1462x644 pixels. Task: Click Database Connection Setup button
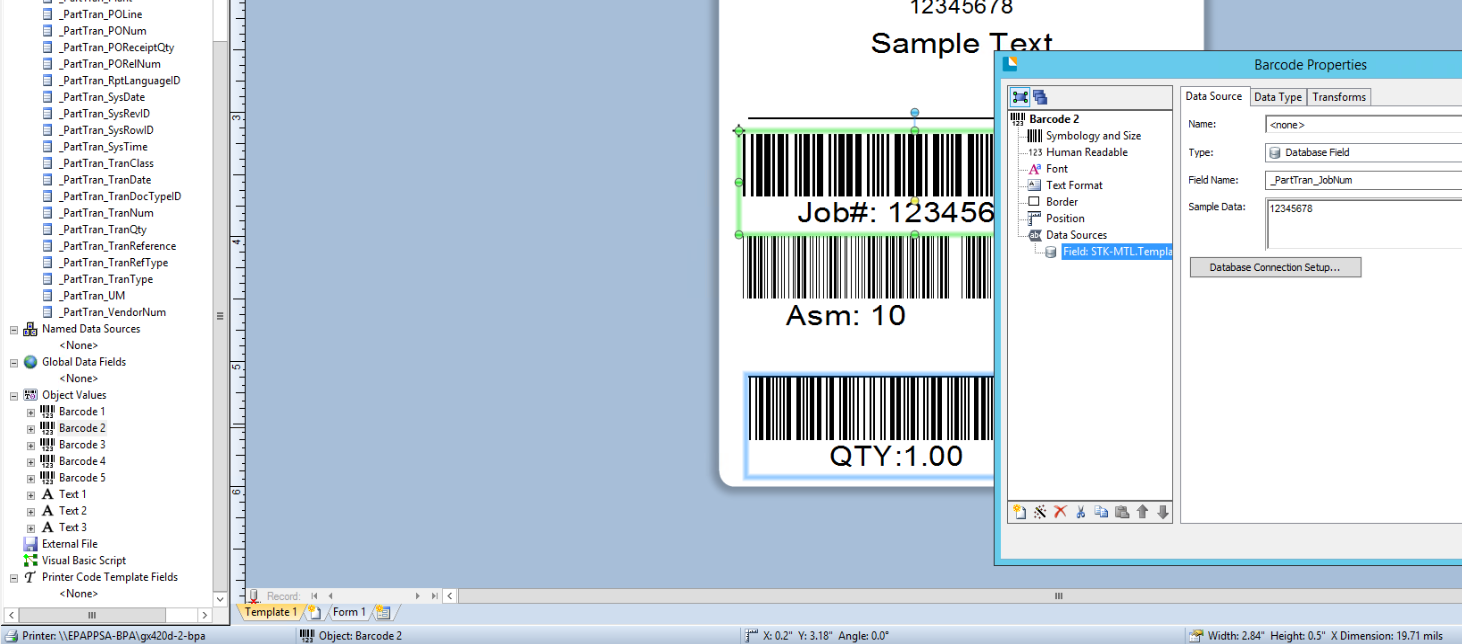(x=1275, y=268)
